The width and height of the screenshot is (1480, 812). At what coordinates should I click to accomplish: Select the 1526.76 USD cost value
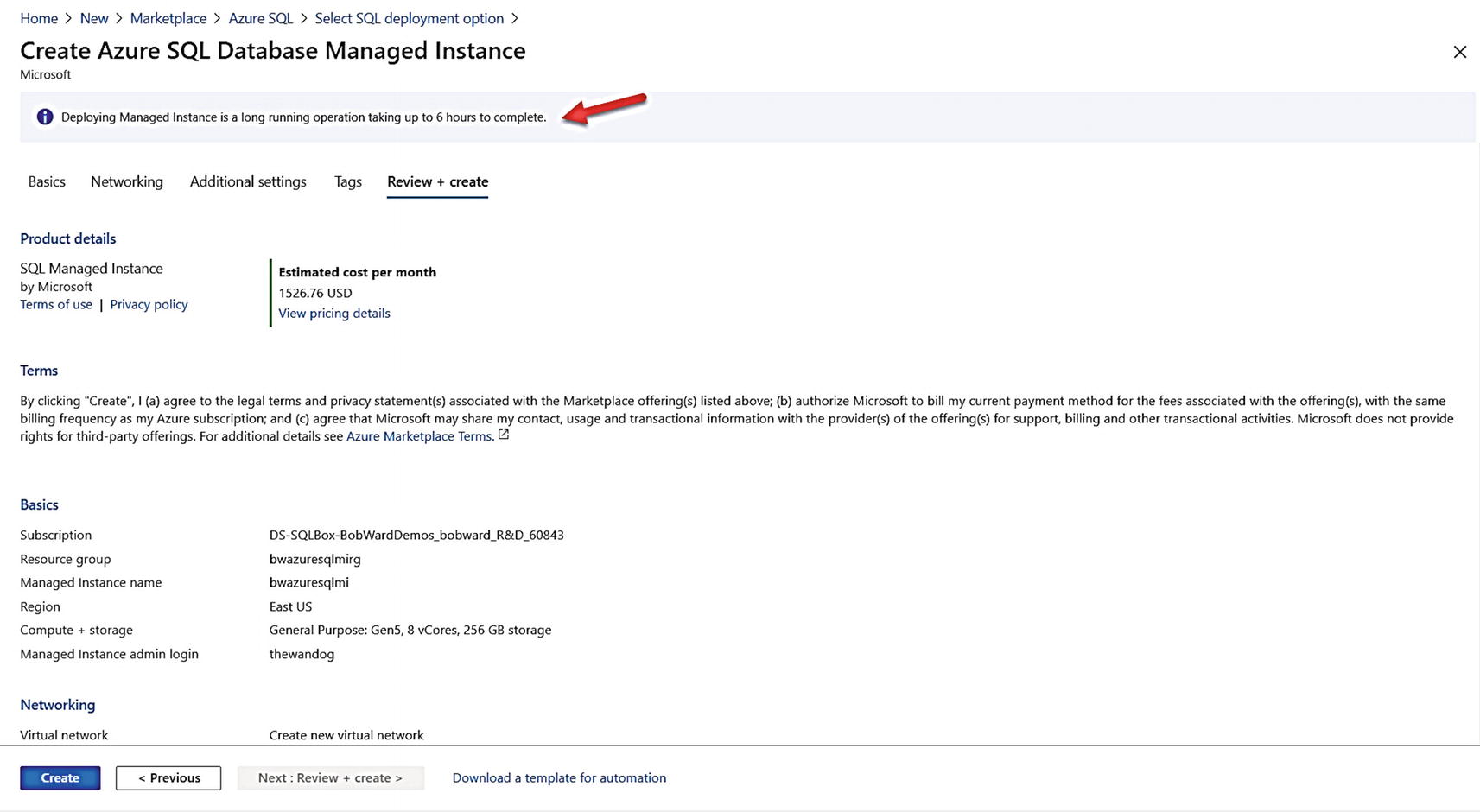(315, 293)
